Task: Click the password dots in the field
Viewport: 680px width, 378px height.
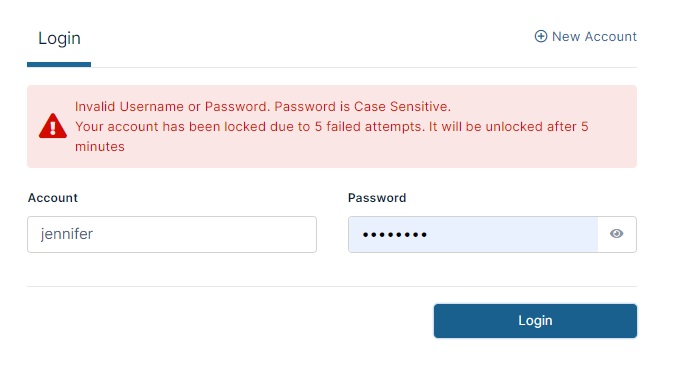Action: [395, 235]
